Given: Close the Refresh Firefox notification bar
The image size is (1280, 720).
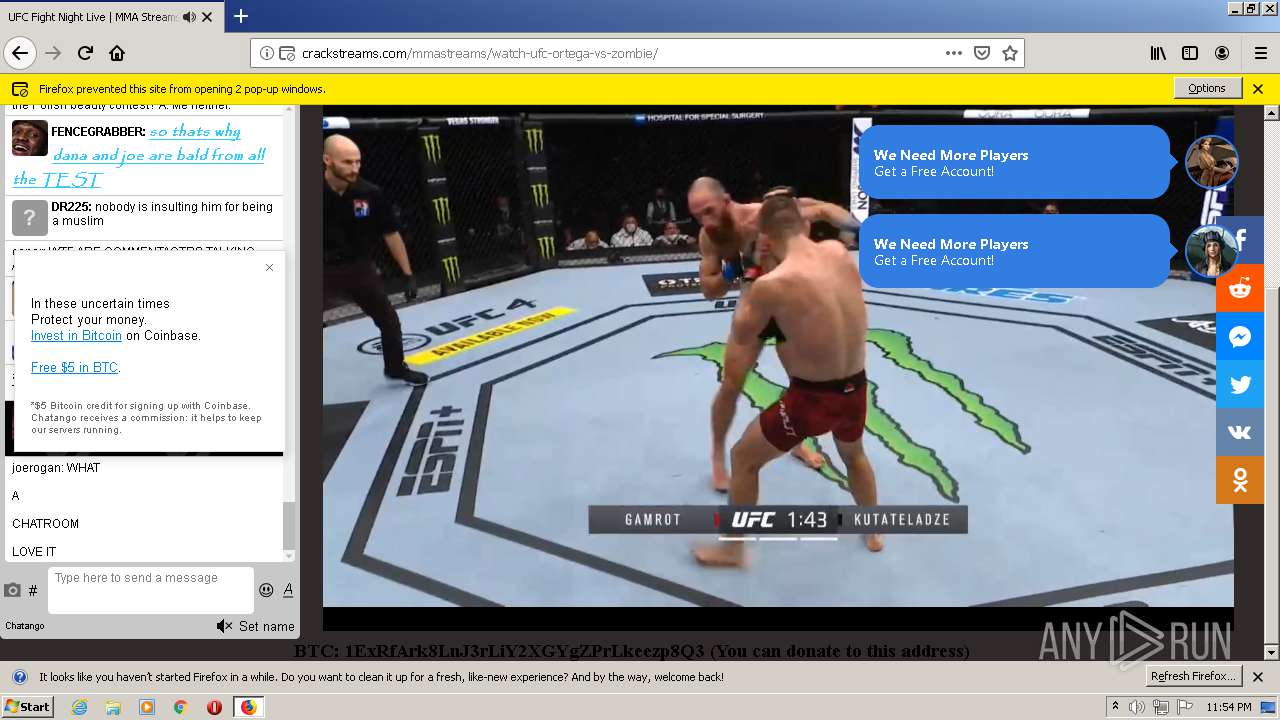Looking at the screenshot, I should (x=1258, y=677).
